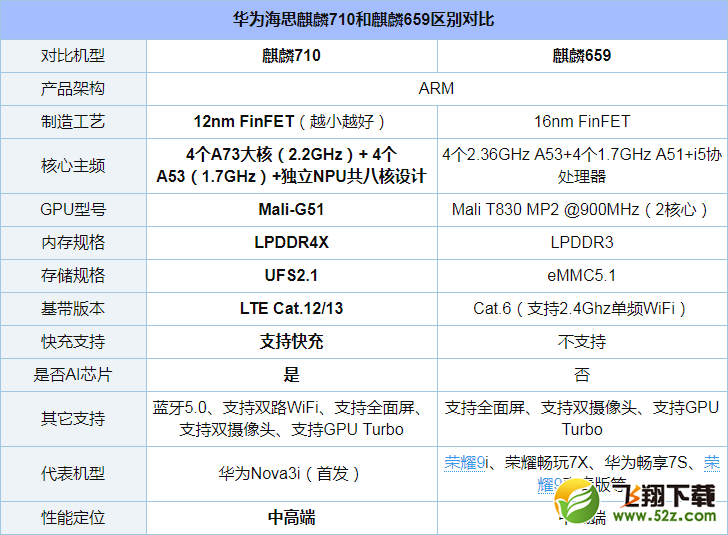728x535 pixels.
Task: Click the 存储规格 row label
Action: (73, 275)
